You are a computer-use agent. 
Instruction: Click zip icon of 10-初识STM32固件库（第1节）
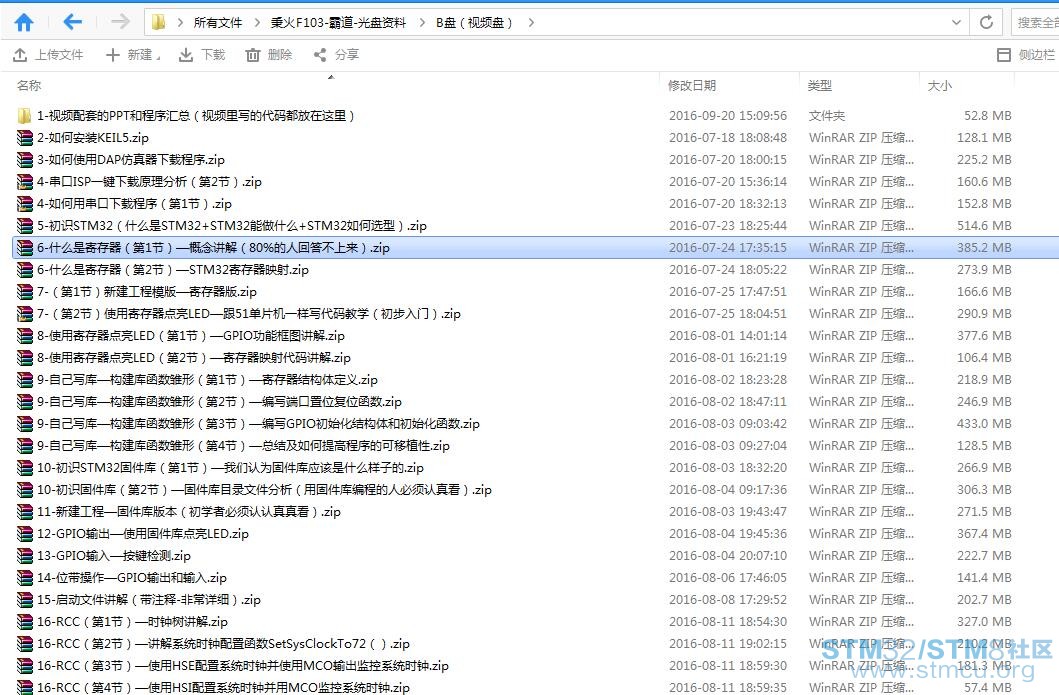(x=24, y=467)
